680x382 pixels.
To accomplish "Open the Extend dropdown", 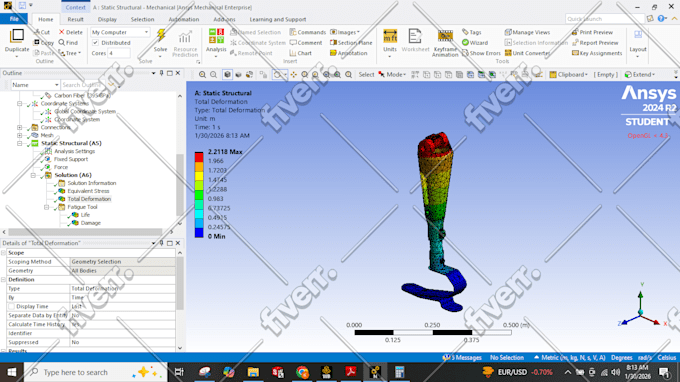I will tap(640, 75).
